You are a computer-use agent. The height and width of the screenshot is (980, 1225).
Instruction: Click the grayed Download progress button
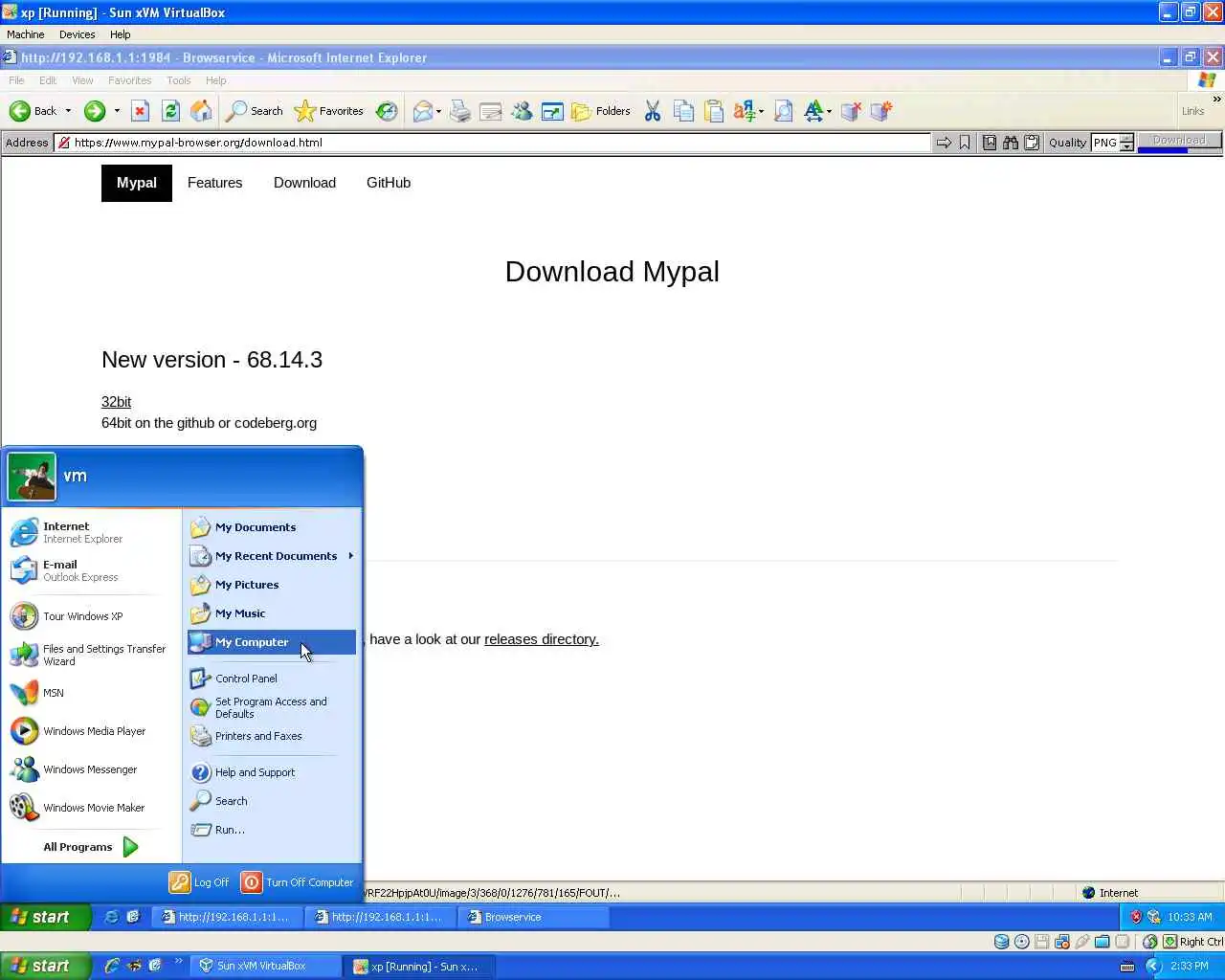tap(1179, 141)
